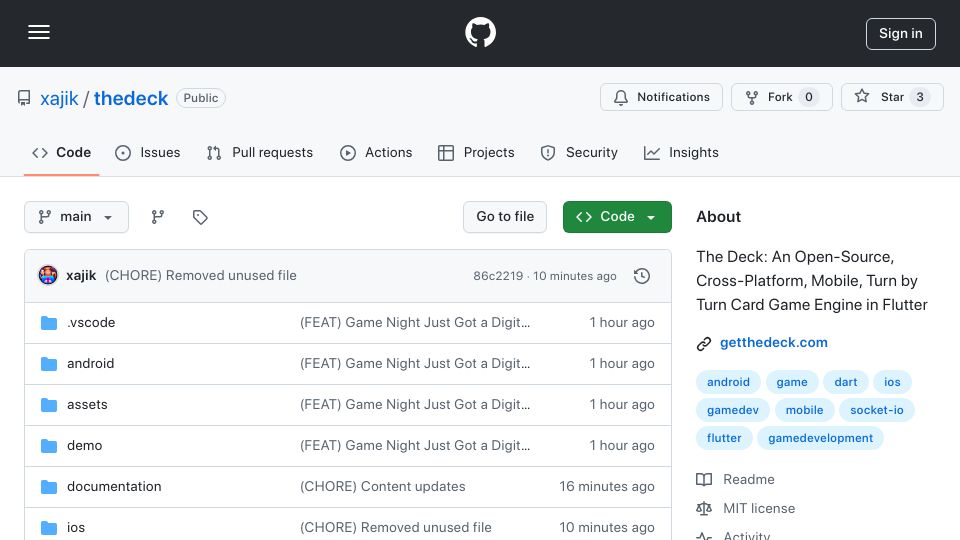The height and width of the screenshot is (540, 960).
Task: Open thedeck repository link
Action: tap(130, 98)
